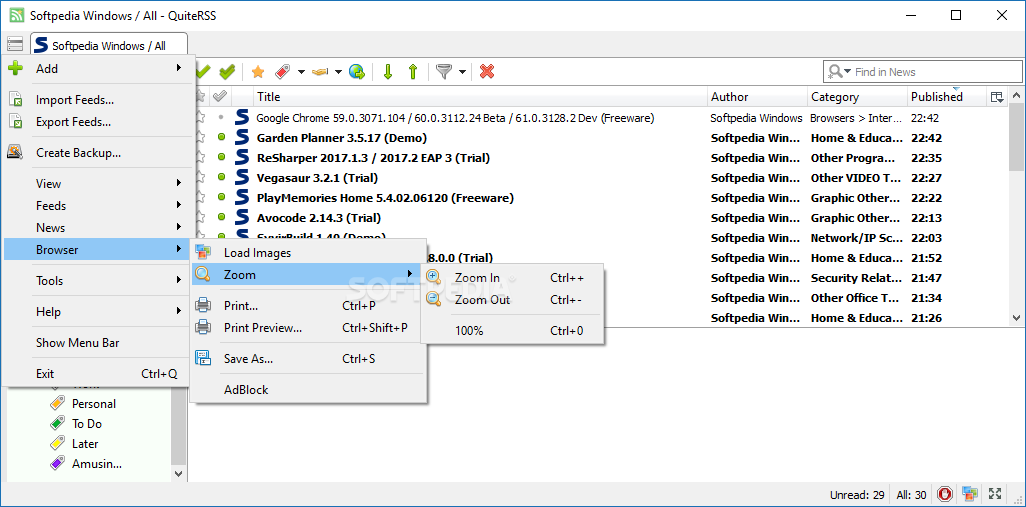Click the column chooser icon in news header
The height and width of the screenshot is (507, 1026).
(x=997, y=97)
